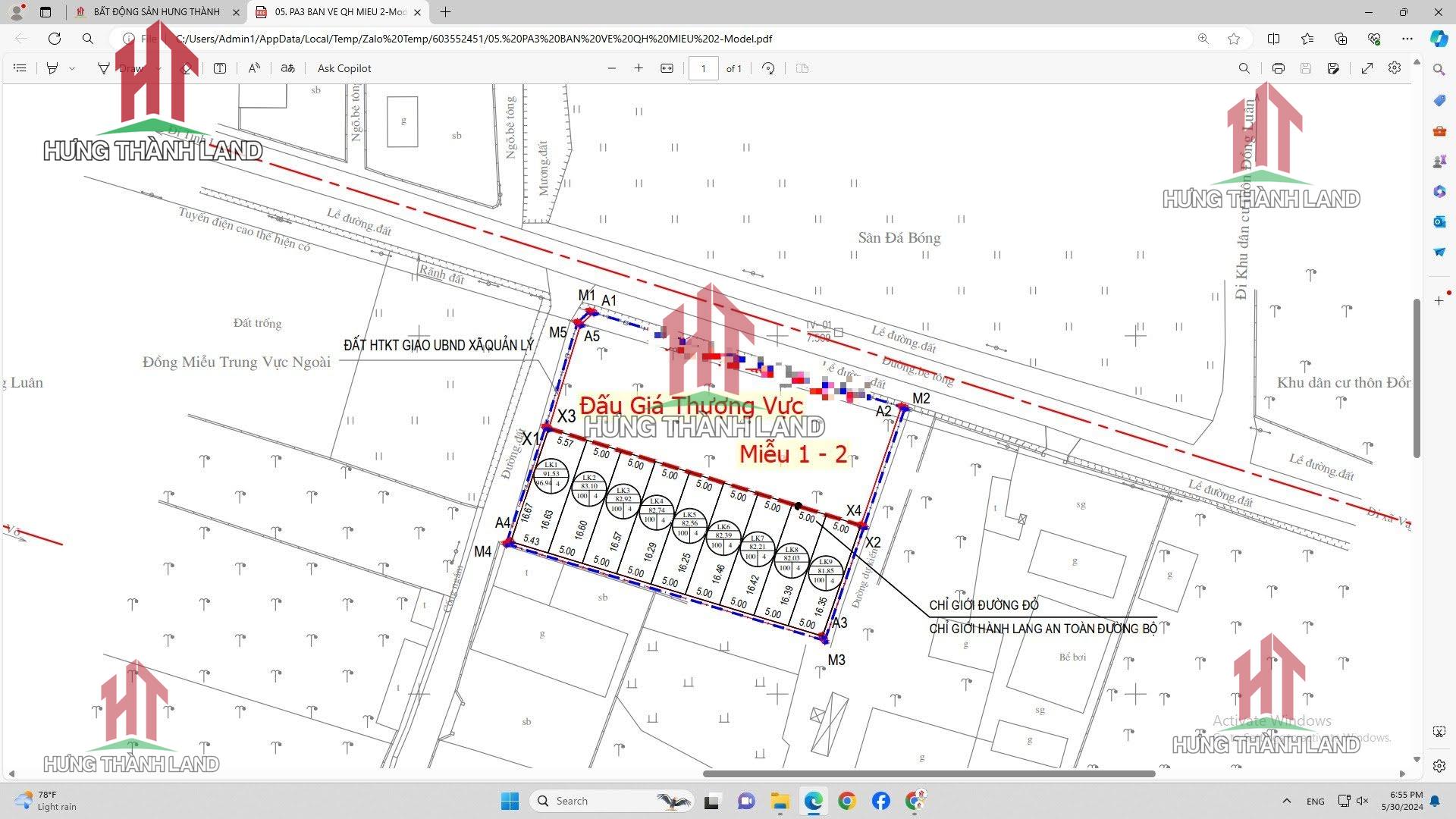Screen dimensions: 1456x819
Task: Show hidden system tray icons
Action: 1286,801
